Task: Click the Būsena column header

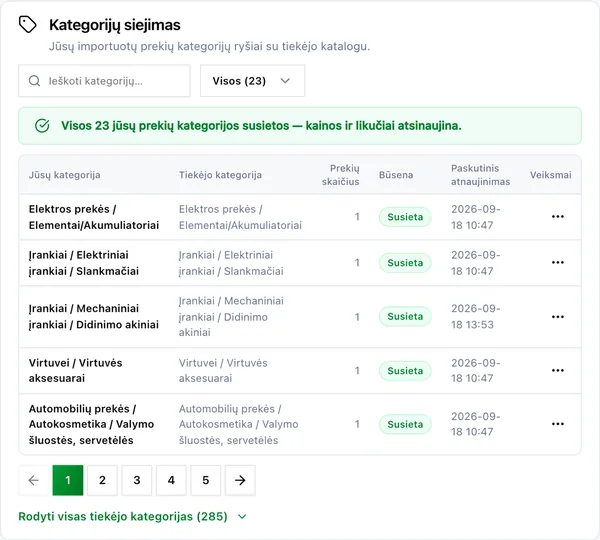Action: tap(396, 175)
